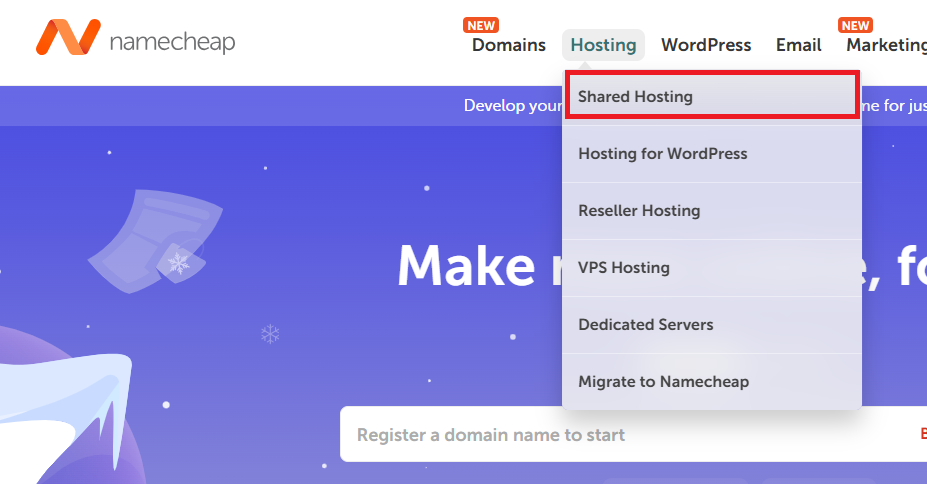Viewport: 927px width, 484px height.
Task: Choose Reseller Hosting from the menu
Action: click(712, 211)
